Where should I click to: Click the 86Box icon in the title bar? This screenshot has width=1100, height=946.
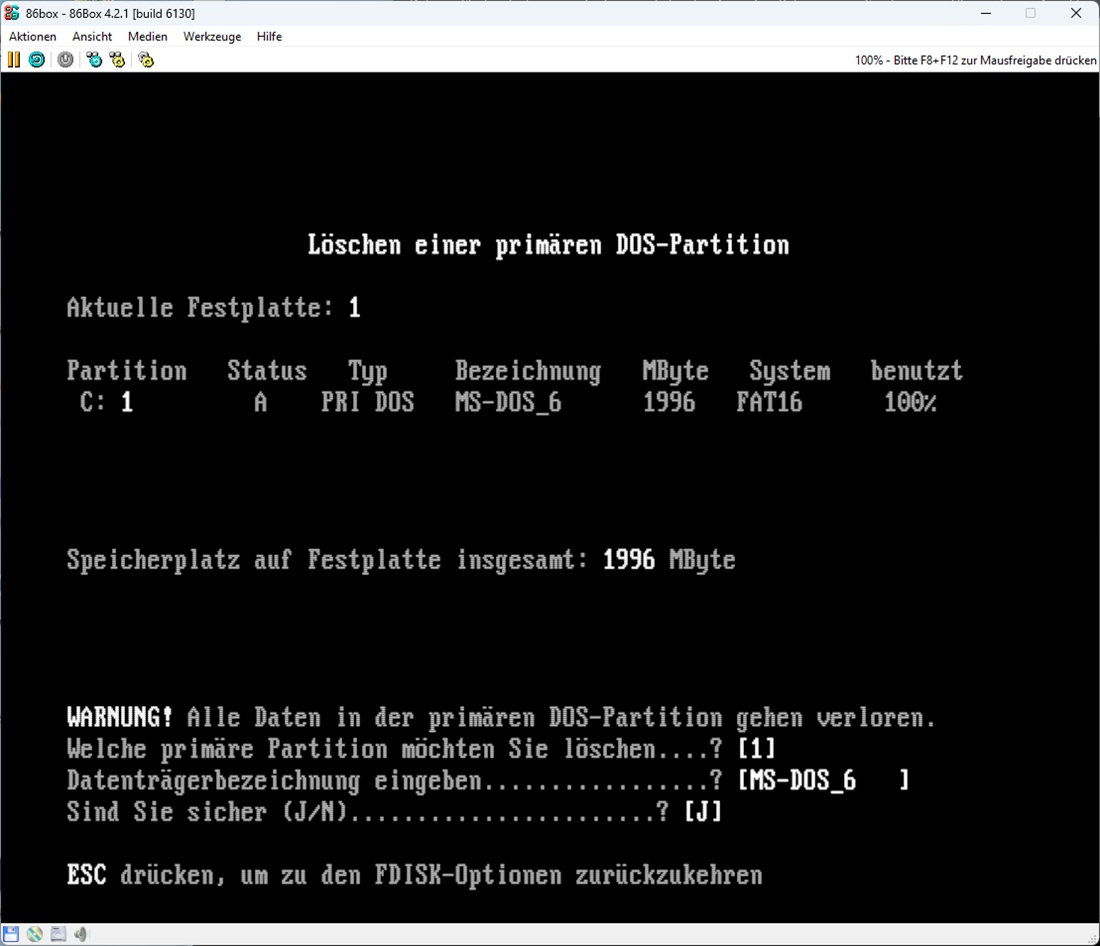click(12, 13)
